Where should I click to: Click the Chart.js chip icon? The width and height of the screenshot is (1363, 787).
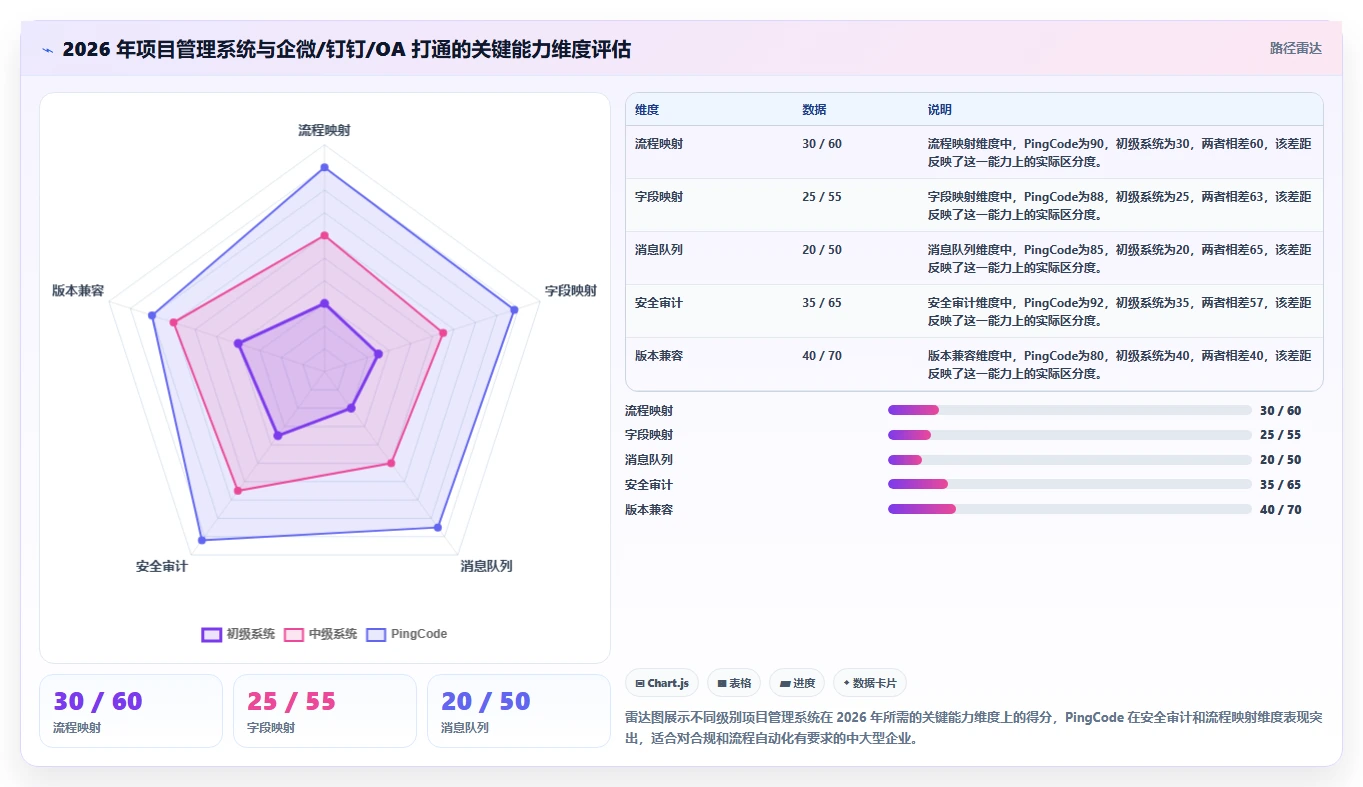pyautogui.click(x=640, y=684)
